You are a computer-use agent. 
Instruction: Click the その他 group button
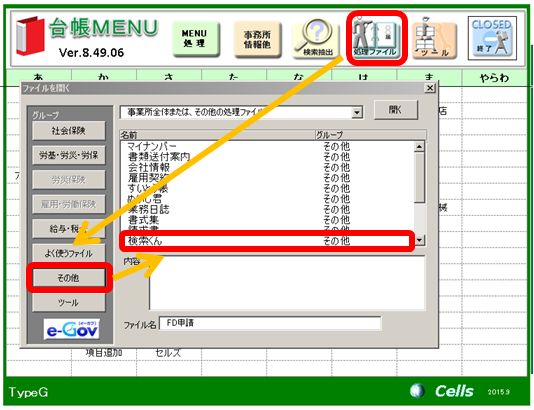68,278
